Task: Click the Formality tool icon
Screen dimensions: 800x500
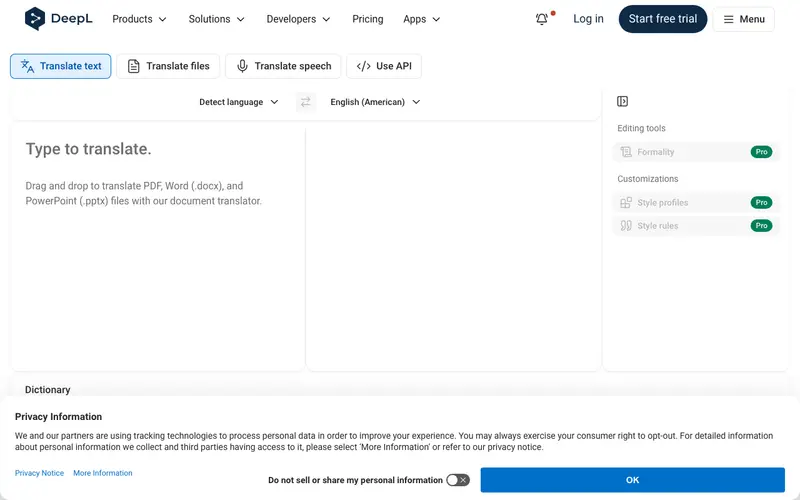Action: tap(626, 152)
